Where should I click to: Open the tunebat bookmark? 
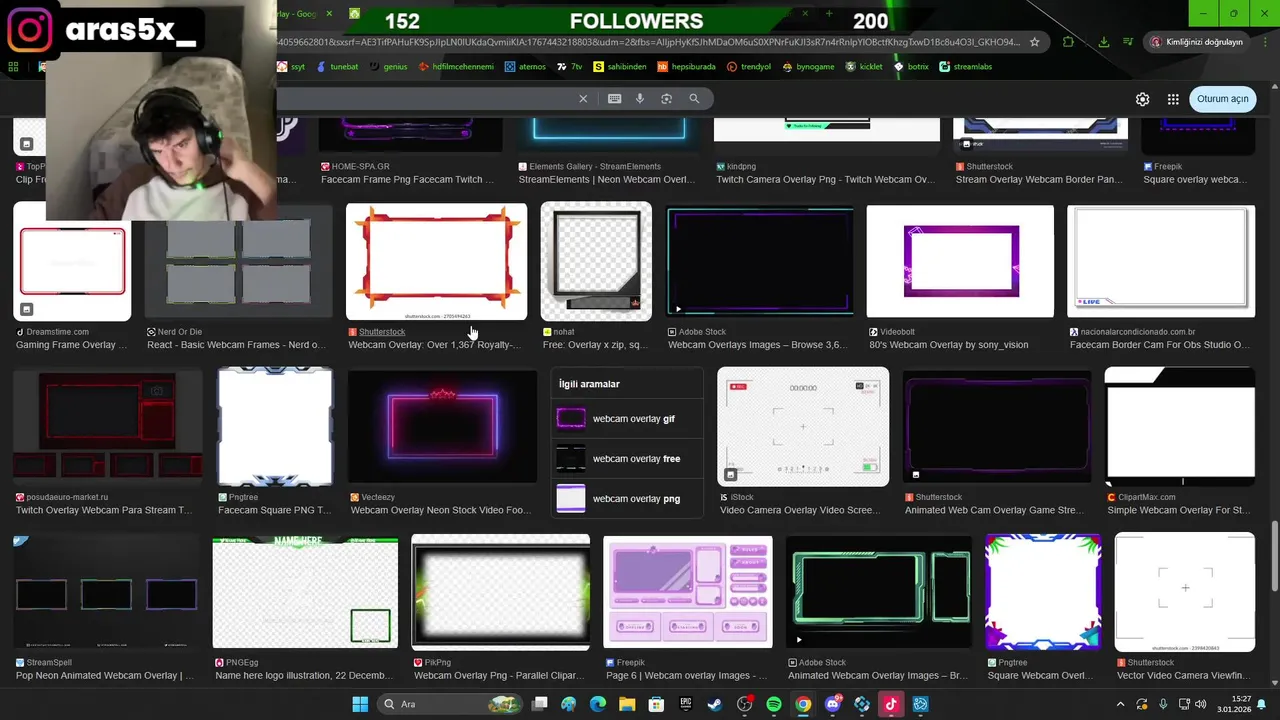[337, 67]
